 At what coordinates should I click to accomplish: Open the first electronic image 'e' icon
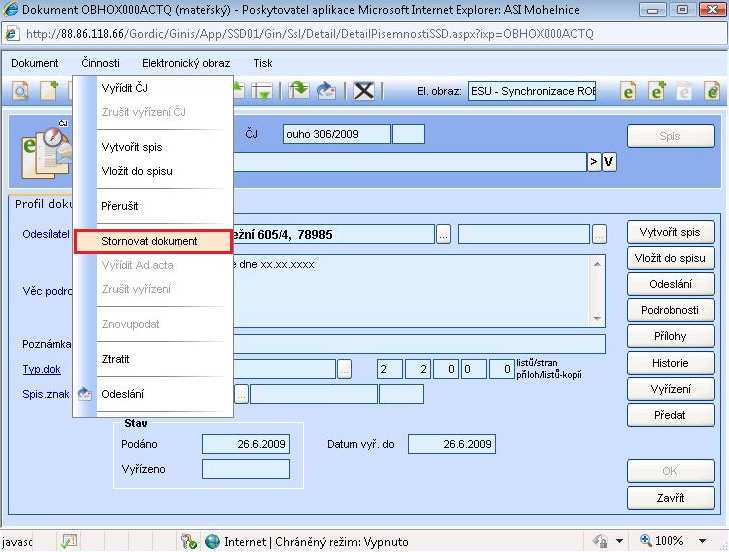(x=628, y=91)
